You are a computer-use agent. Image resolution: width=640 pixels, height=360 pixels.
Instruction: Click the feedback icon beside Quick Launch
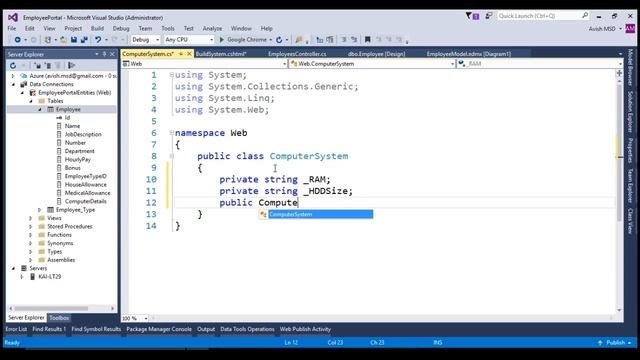[488, 16]
